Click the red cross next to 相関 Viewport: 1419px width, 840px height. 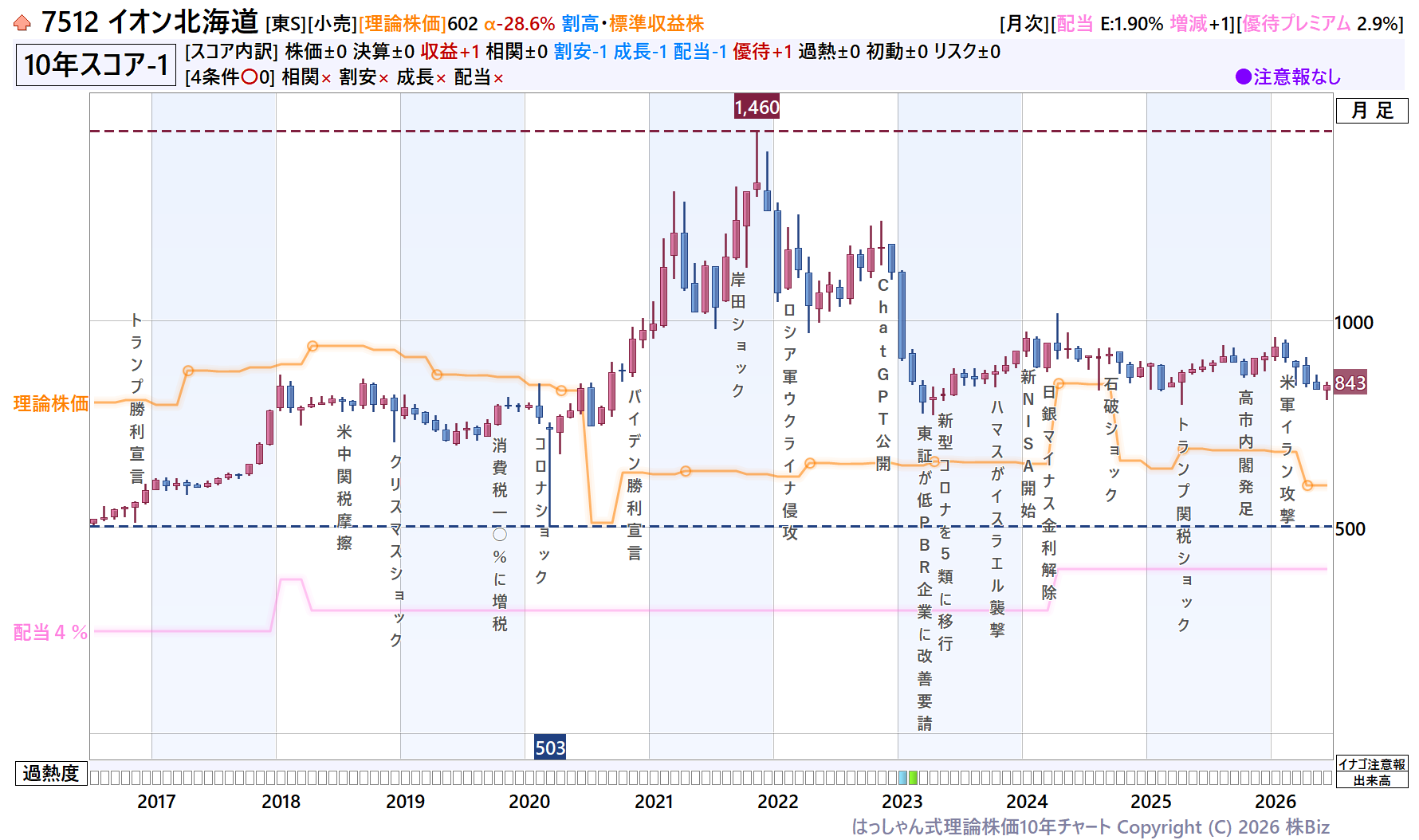point(326,78)
